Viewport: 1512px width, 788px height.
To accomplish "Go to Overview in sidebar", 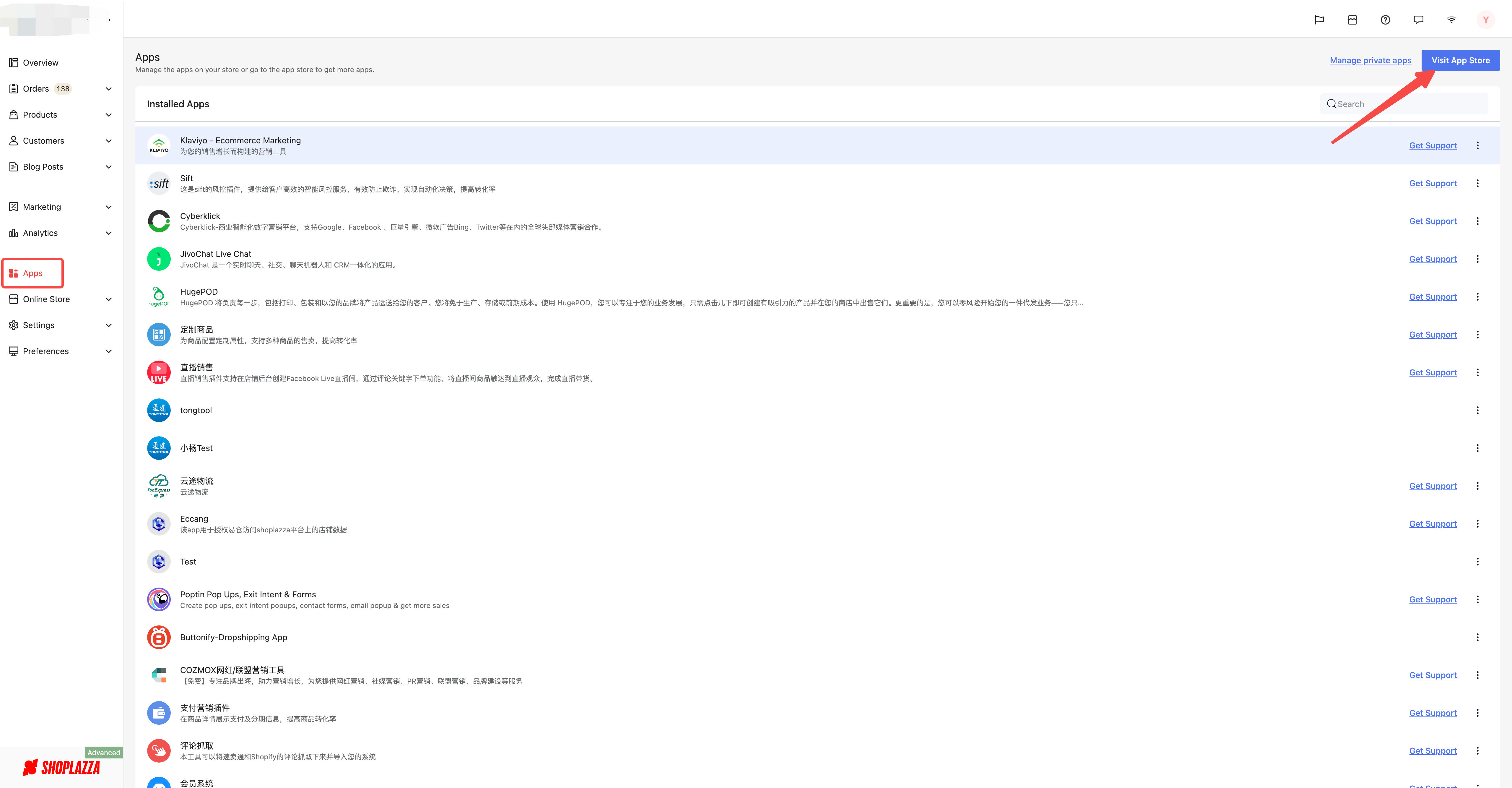I will pos(40,63).
